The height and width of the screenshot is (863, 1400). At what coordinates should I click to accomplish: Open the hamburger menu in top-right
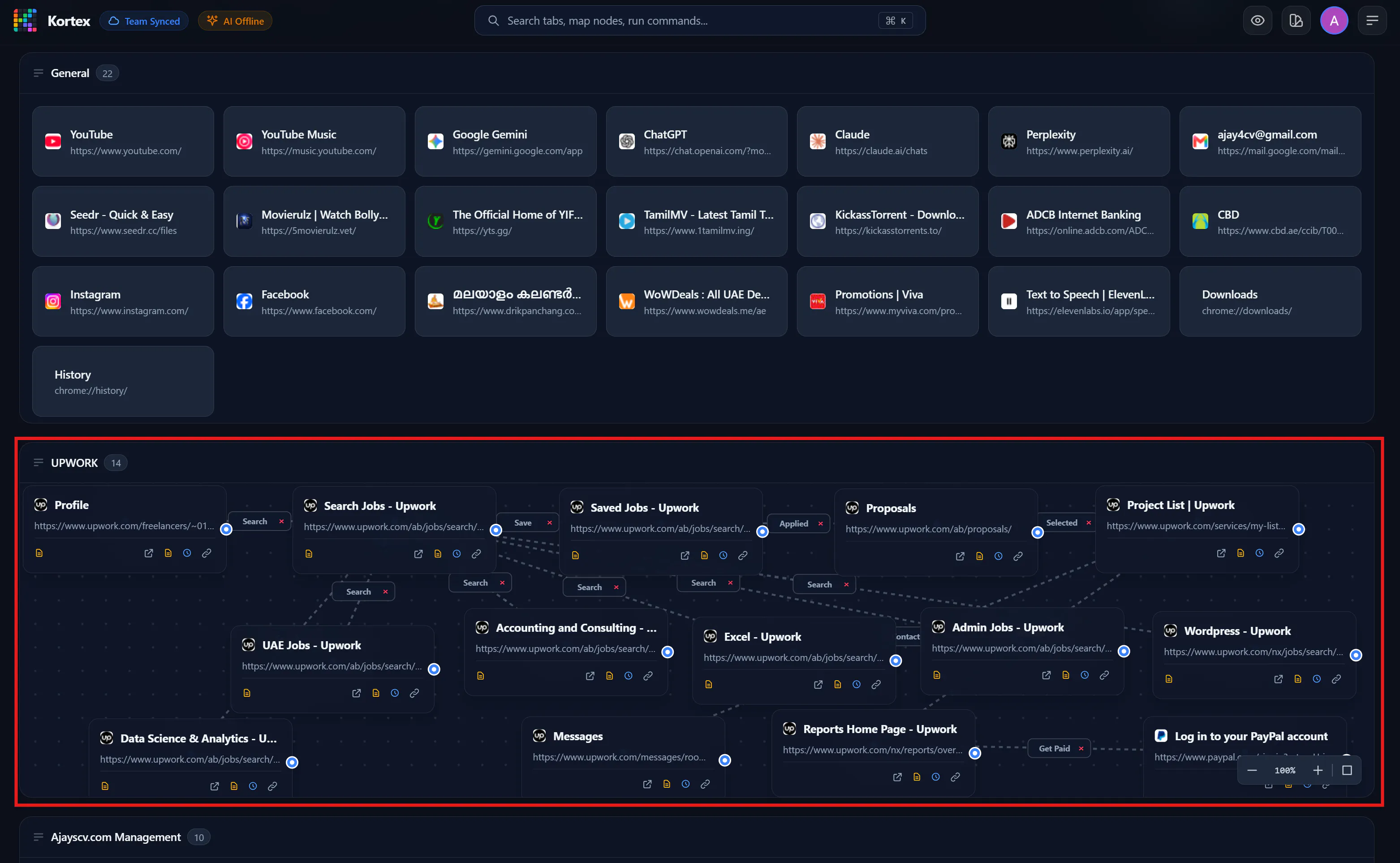(1372, 21)
